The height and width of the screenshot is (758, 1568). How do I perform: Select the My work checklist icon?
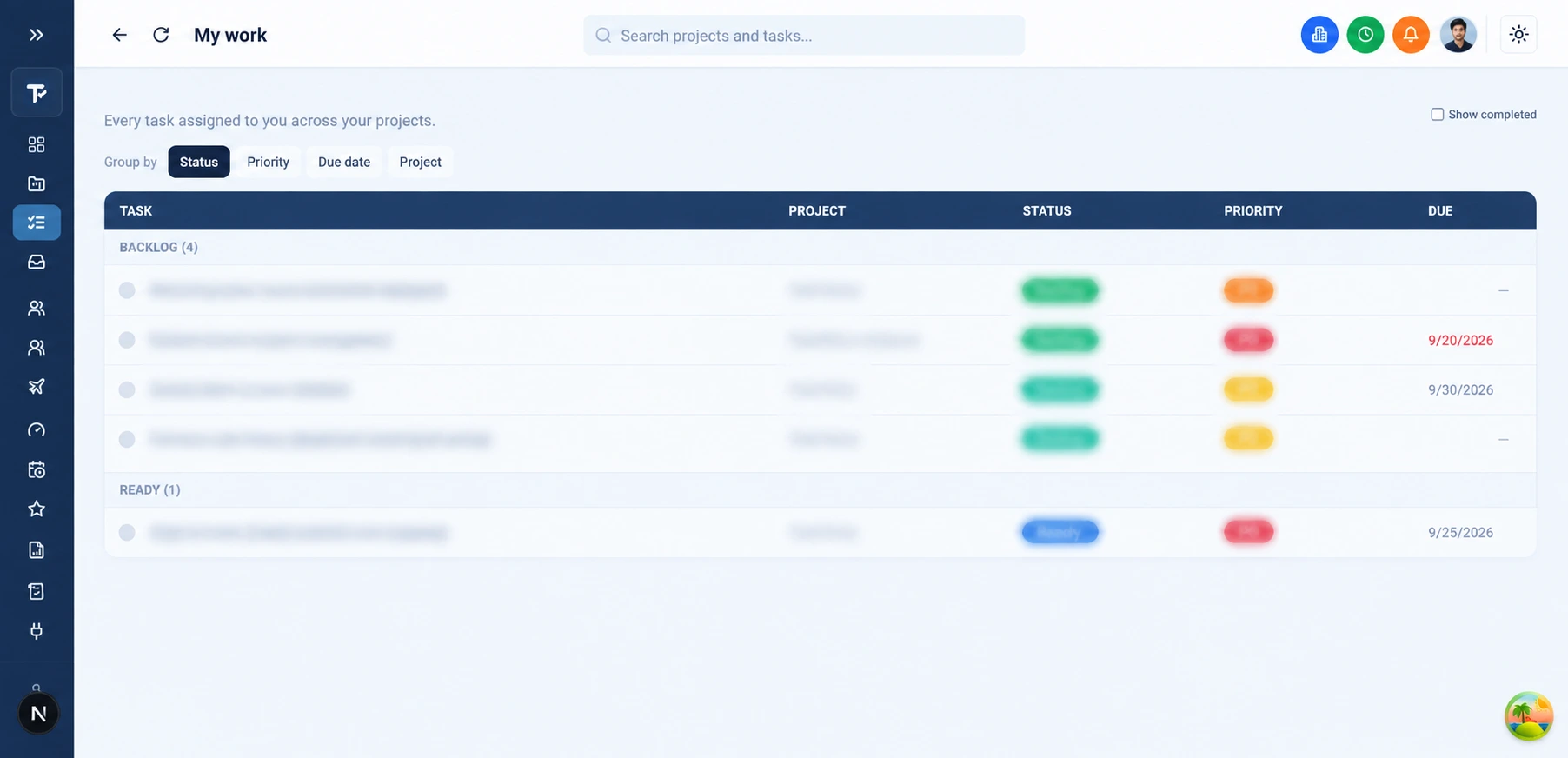click(x=37, y=223)
